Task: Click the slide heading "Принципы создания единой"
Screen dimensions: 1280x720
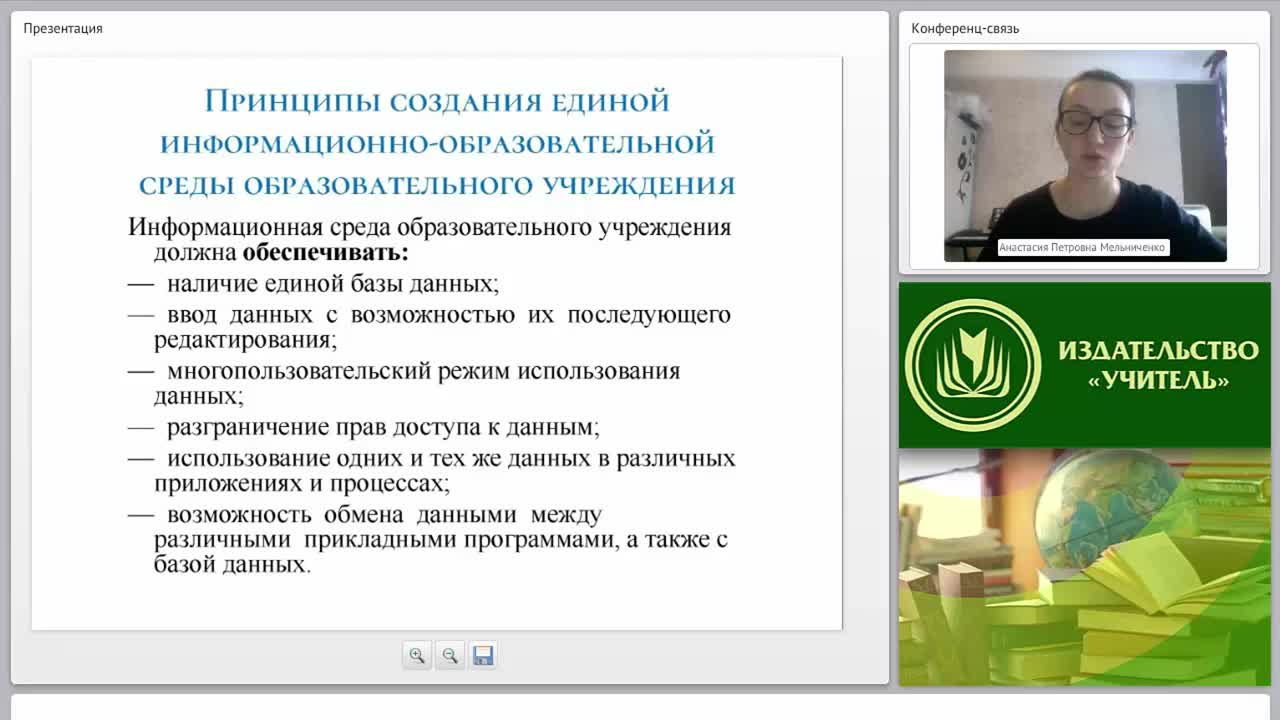Action: coord(437,101)
